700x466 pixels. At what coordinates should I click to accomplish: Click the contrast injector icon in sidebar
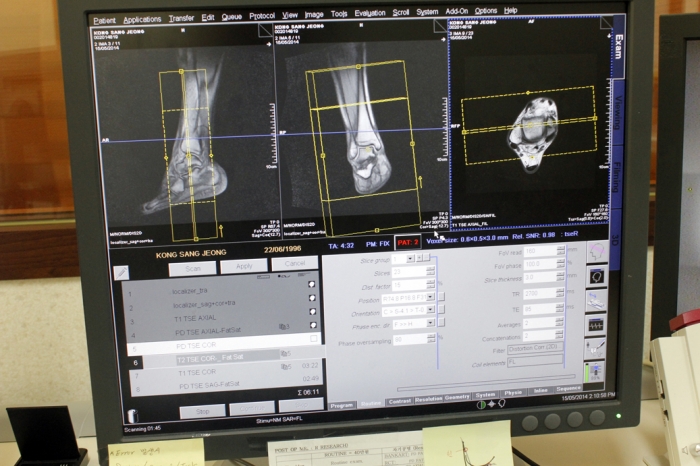point(596,348)
